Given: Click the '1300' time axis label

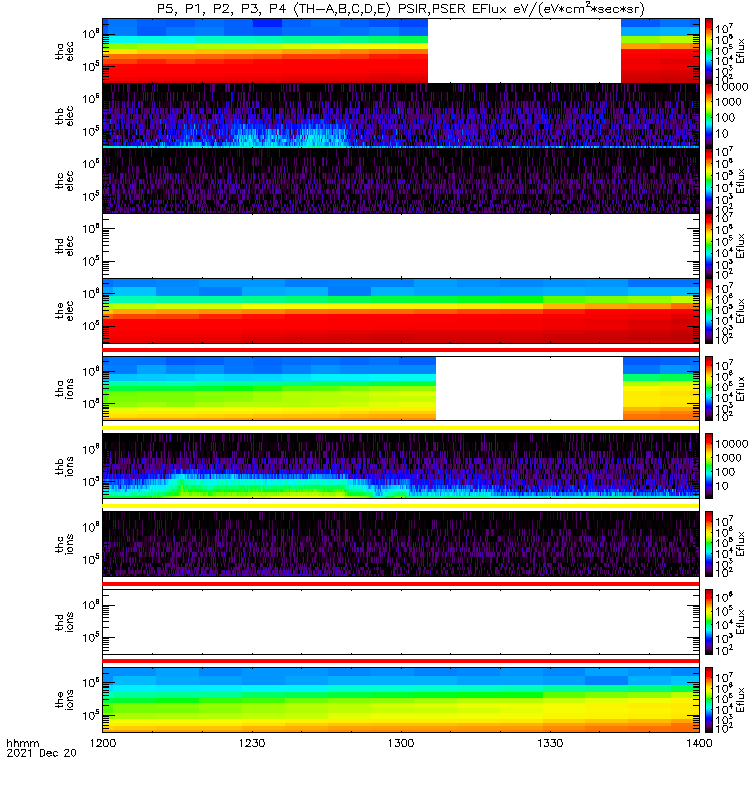Looking at the screenshot, I should pos(401,743).
